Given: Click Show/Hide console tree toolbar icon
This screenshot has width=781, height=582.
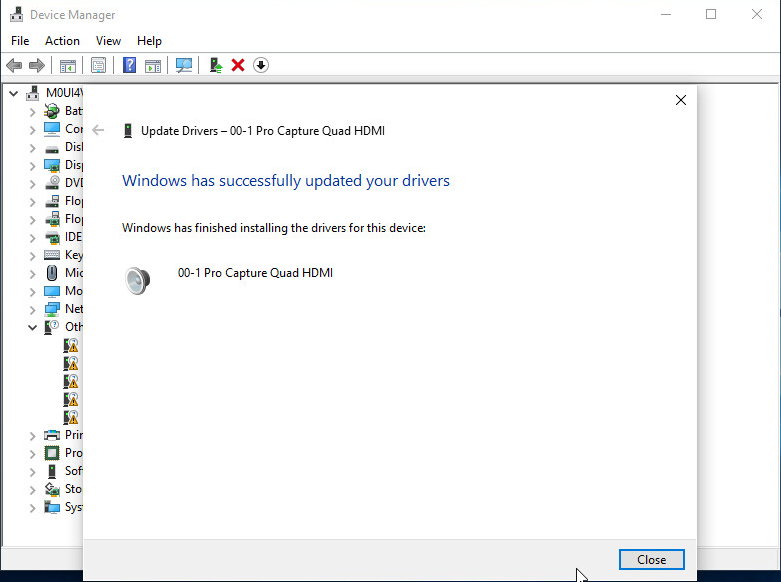Looking at the screenshot, I should point(68,65).
